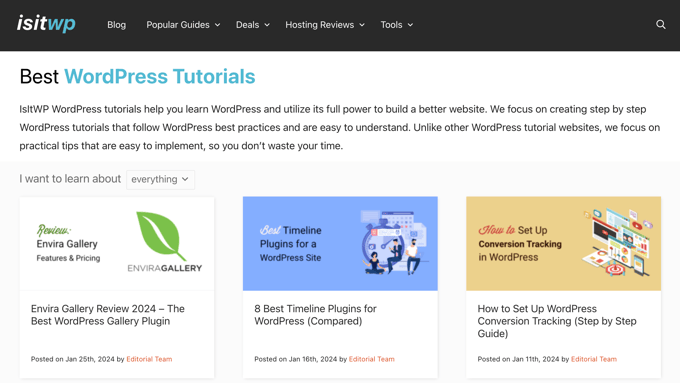
Task: Click Editorial Team link on Jan 25th post
Action: [x=149, y=359]
